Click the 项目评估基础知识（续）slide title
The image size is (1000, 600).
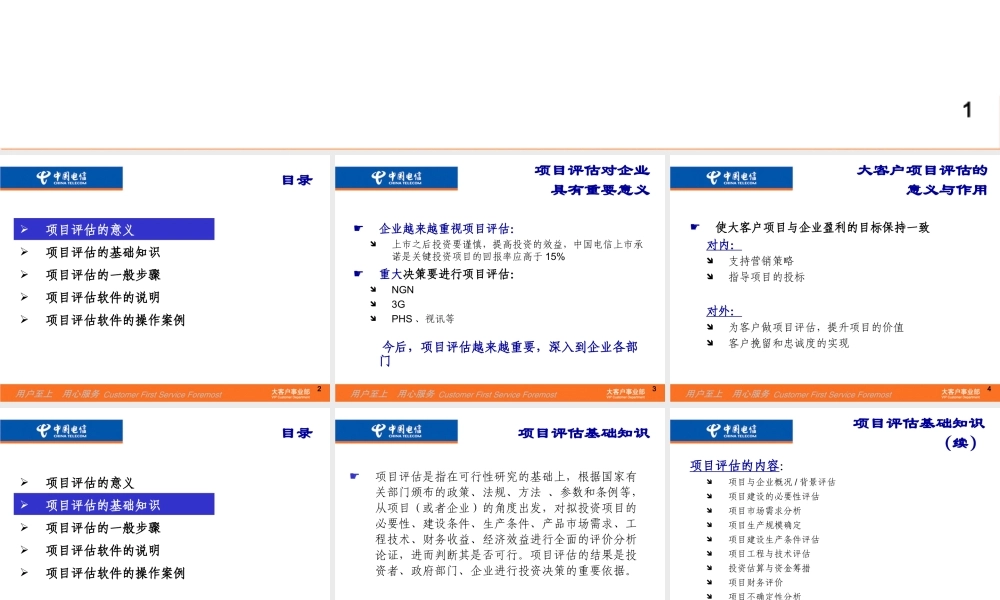point(919,433)
